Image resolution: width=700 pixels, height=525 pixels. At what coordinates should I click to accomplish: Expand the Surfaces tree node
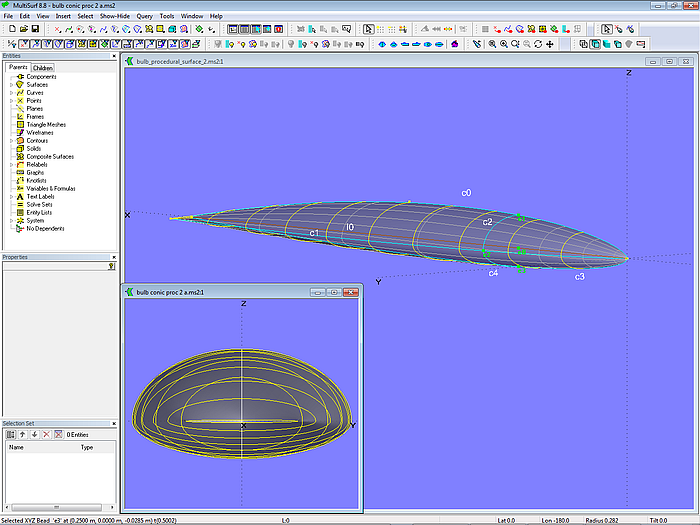[11, 85]
